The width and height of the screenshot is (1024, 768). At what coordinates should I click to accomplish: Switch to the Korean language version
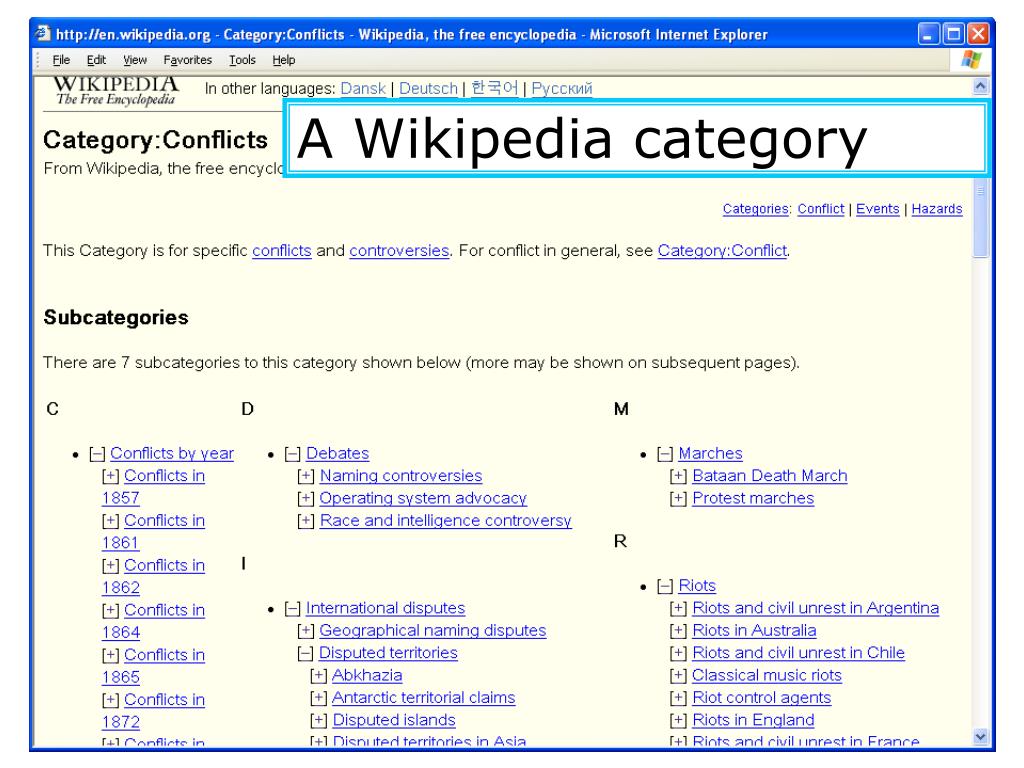pos(494,88)
